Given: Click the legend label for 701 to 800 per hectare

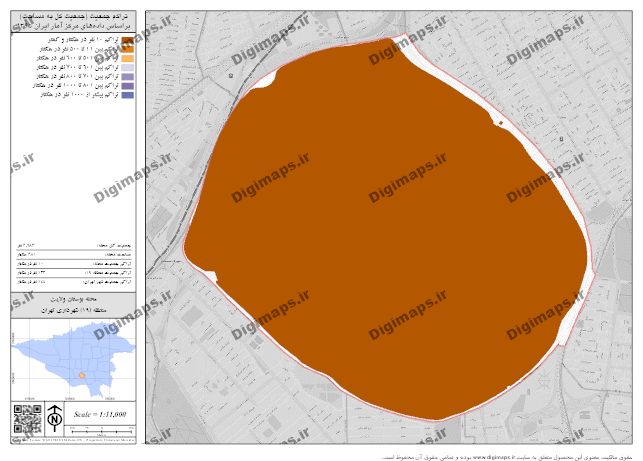Looking at the screenshot, I should [x=78, y=77].
